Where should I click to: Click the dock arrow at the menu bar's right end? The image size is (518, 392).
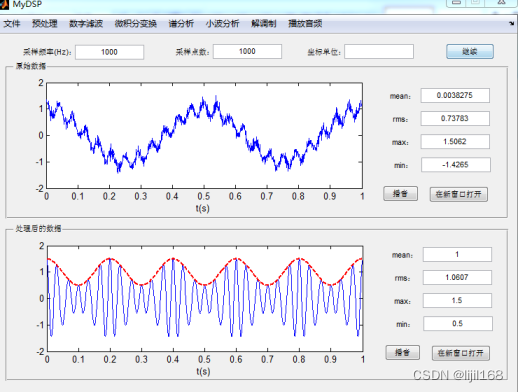[x=512, y=23]
